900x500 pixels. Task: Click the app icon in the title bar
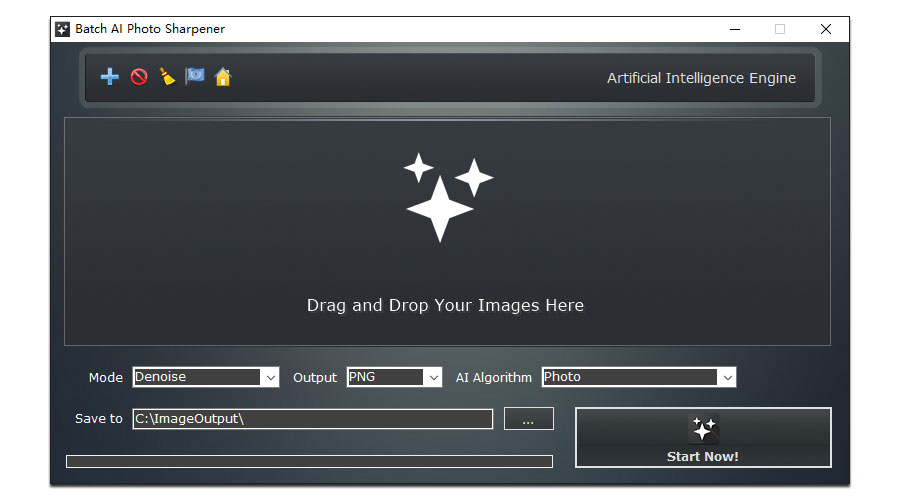click(x=63, y=29)
